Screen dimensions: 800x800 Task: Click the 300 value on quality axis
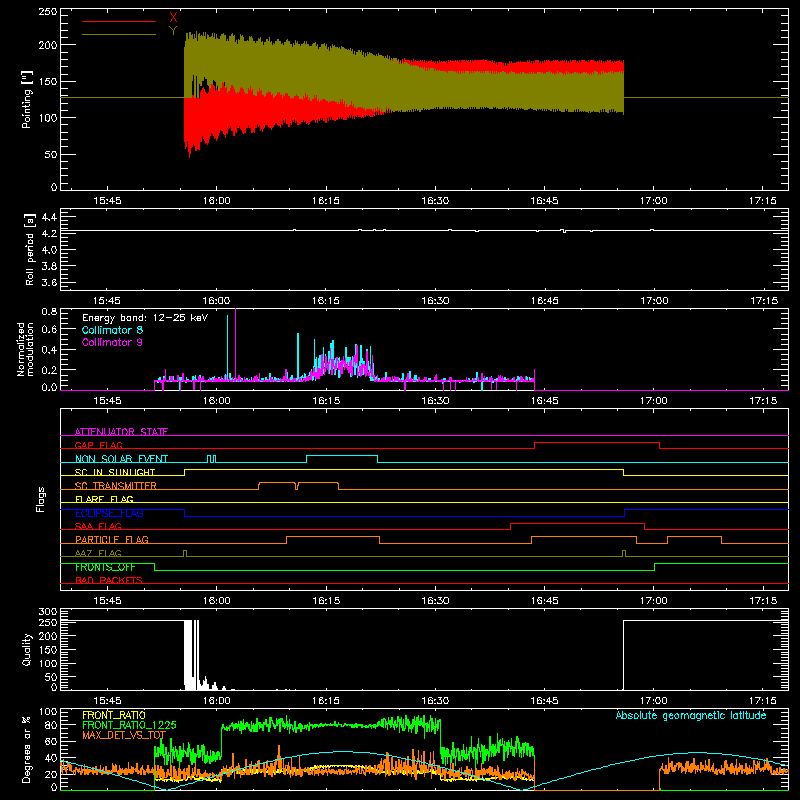[48, 612]
